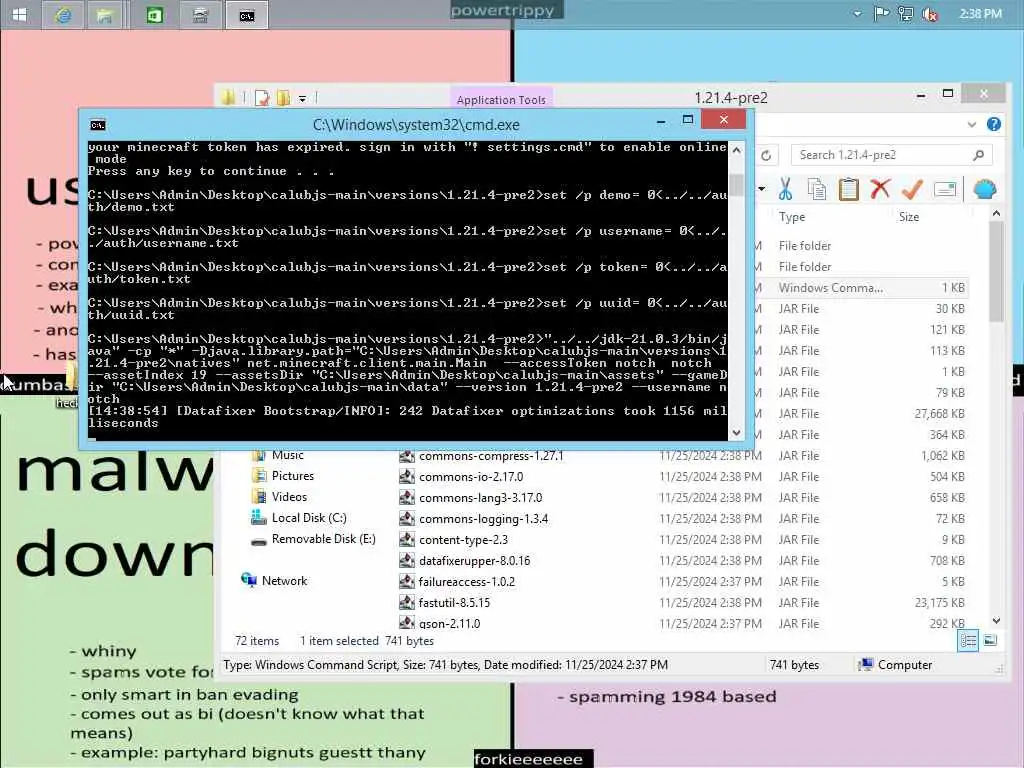Click the Action Center flag tray icon

click(881, 14)
